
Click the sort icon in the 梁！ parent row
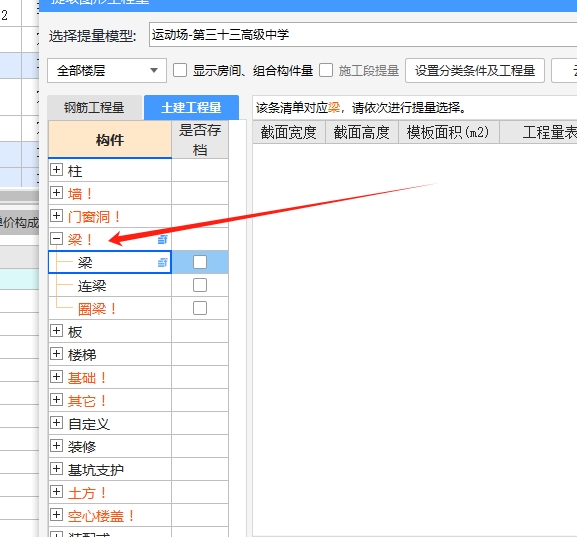point(162,240)
